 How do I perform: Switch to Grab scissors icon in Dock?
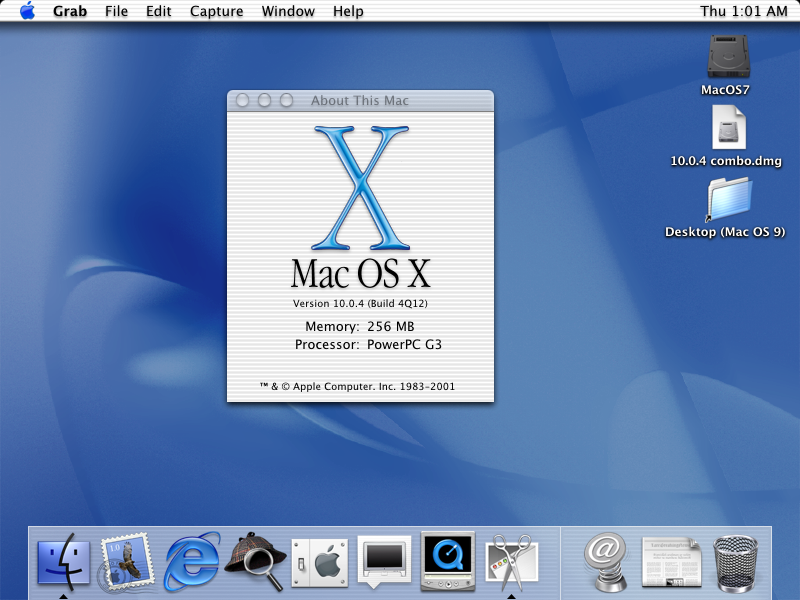click(x=511, y=561)
